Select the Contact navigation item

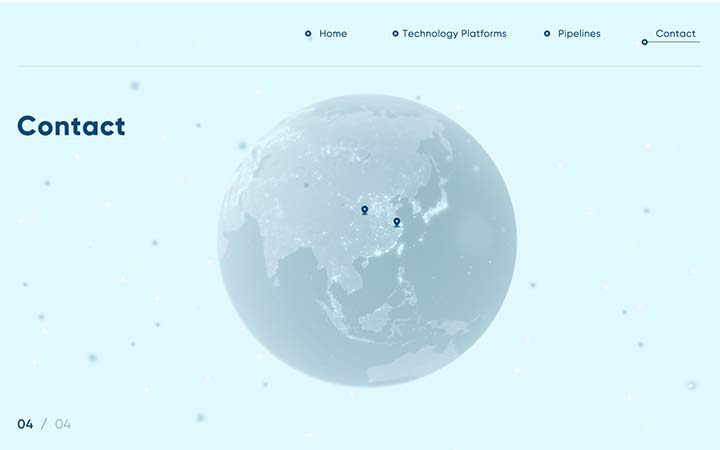pos(675,34)
